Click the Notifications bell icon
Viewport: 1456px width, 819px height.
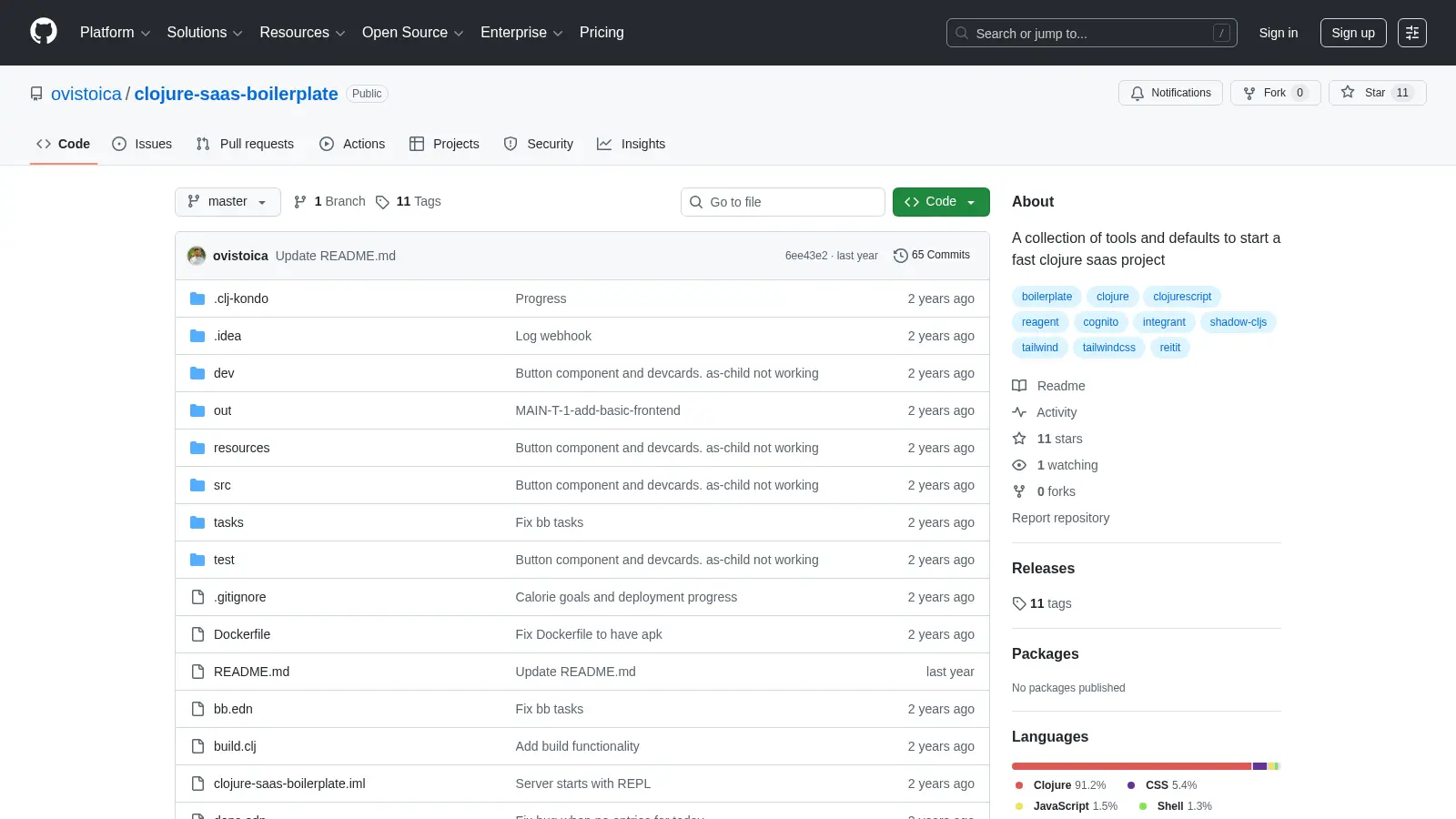[1137, 93]
